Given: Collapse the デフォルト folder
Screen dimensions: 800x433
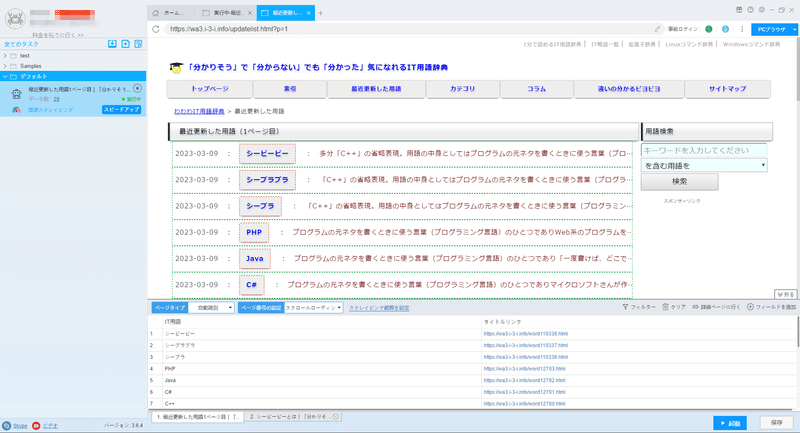Looking at the screenshot, I should point(5,77).
